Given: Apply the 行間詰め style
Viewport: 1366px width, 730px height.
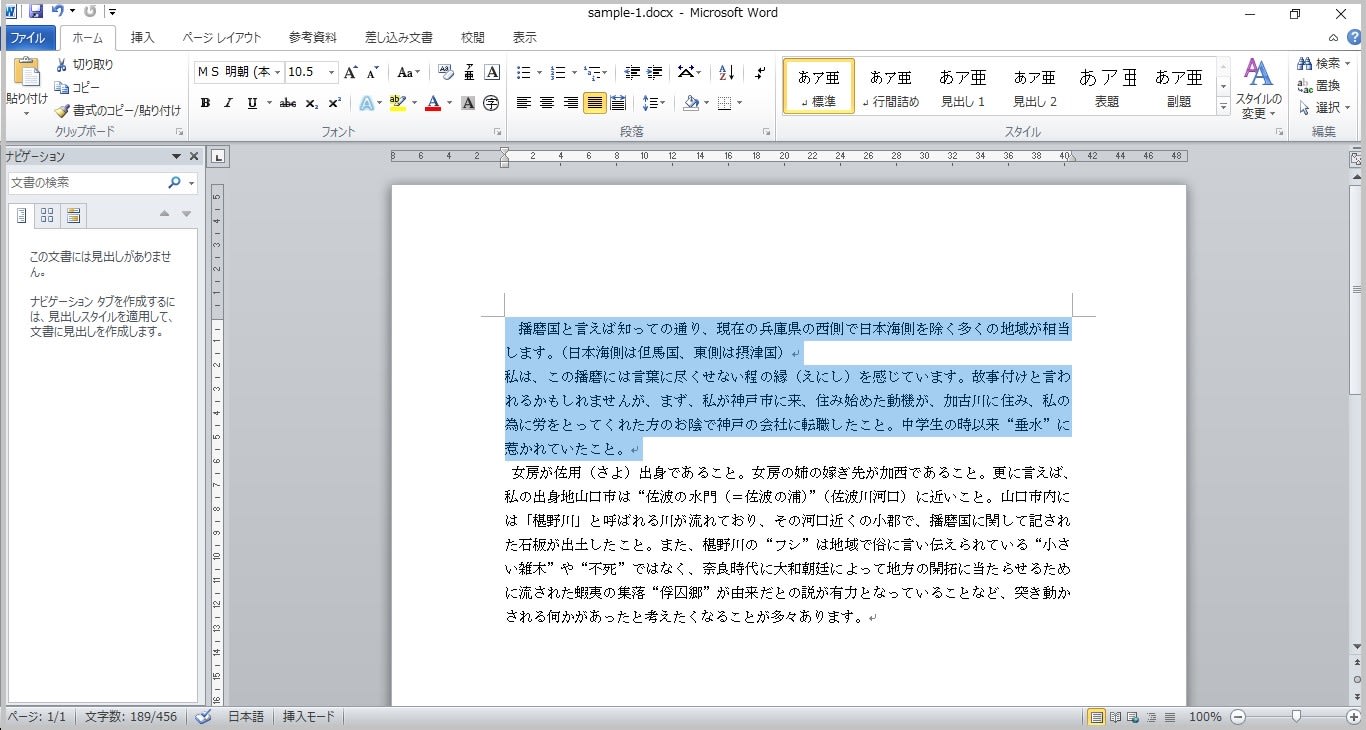Looking at the screenshot, I should 891,86.
